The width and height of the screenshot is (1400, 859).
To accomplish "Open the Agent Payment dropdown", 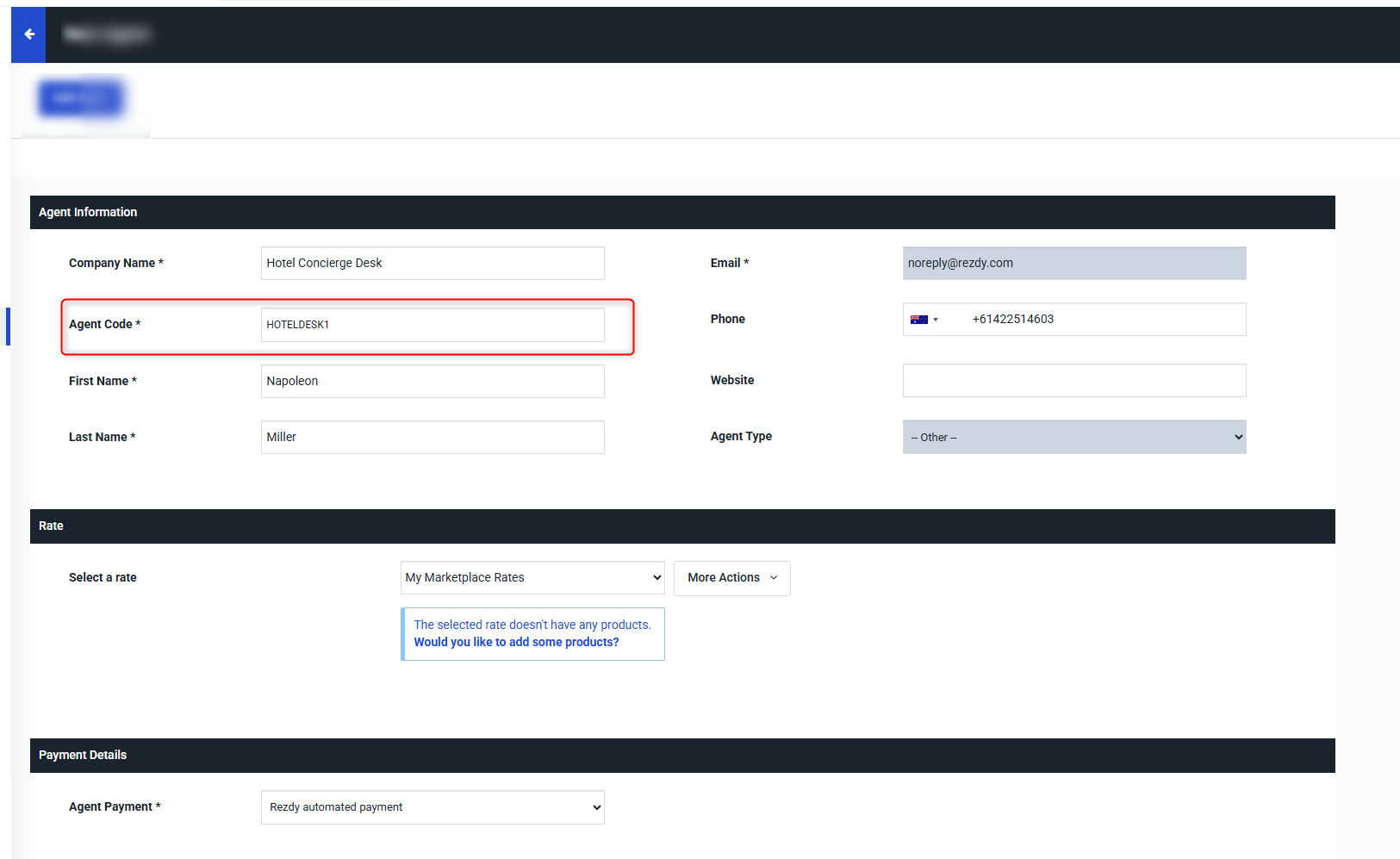I will click(x=432, y=806).
